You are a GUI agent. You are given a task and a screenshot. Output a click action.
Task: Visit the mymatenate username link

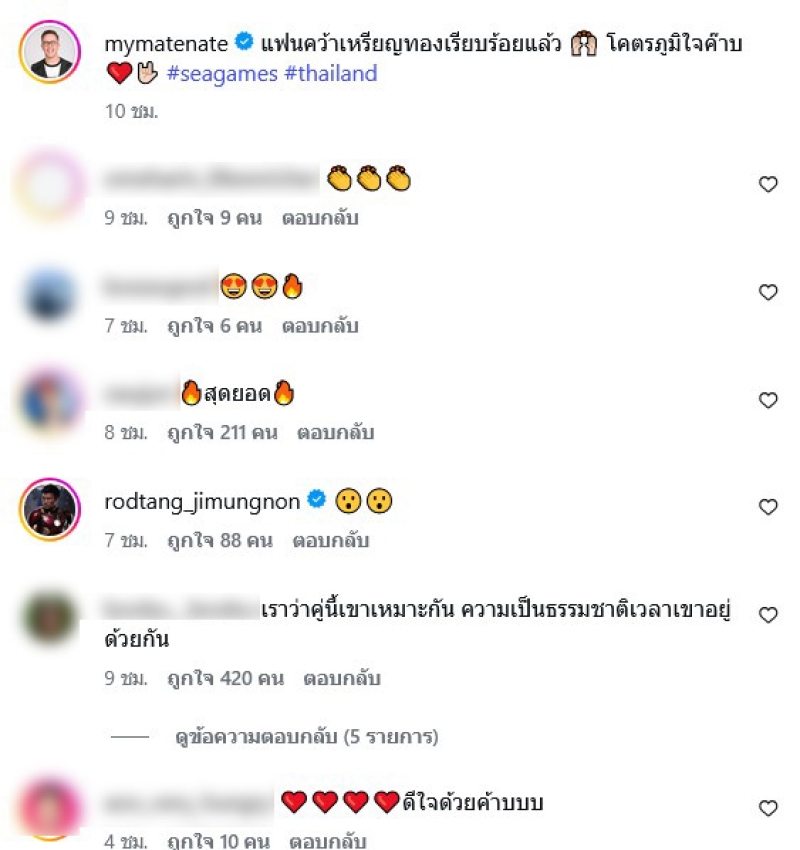coord(166,43)
